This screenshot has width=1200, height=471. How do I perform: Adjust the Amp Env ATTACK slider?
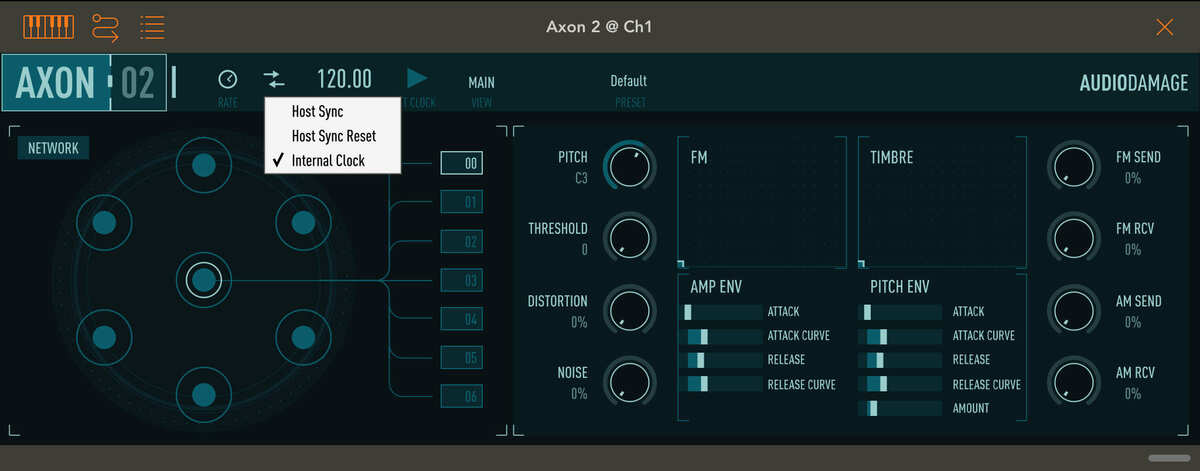coord(723,312)
